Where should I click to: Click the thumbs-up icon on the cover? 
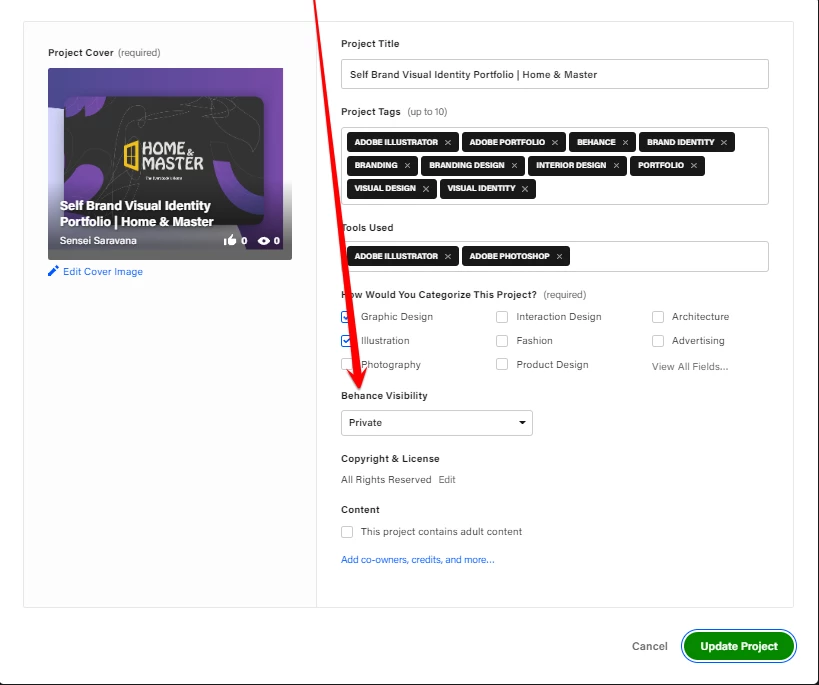pyautogui.click(x=230, y=240)
